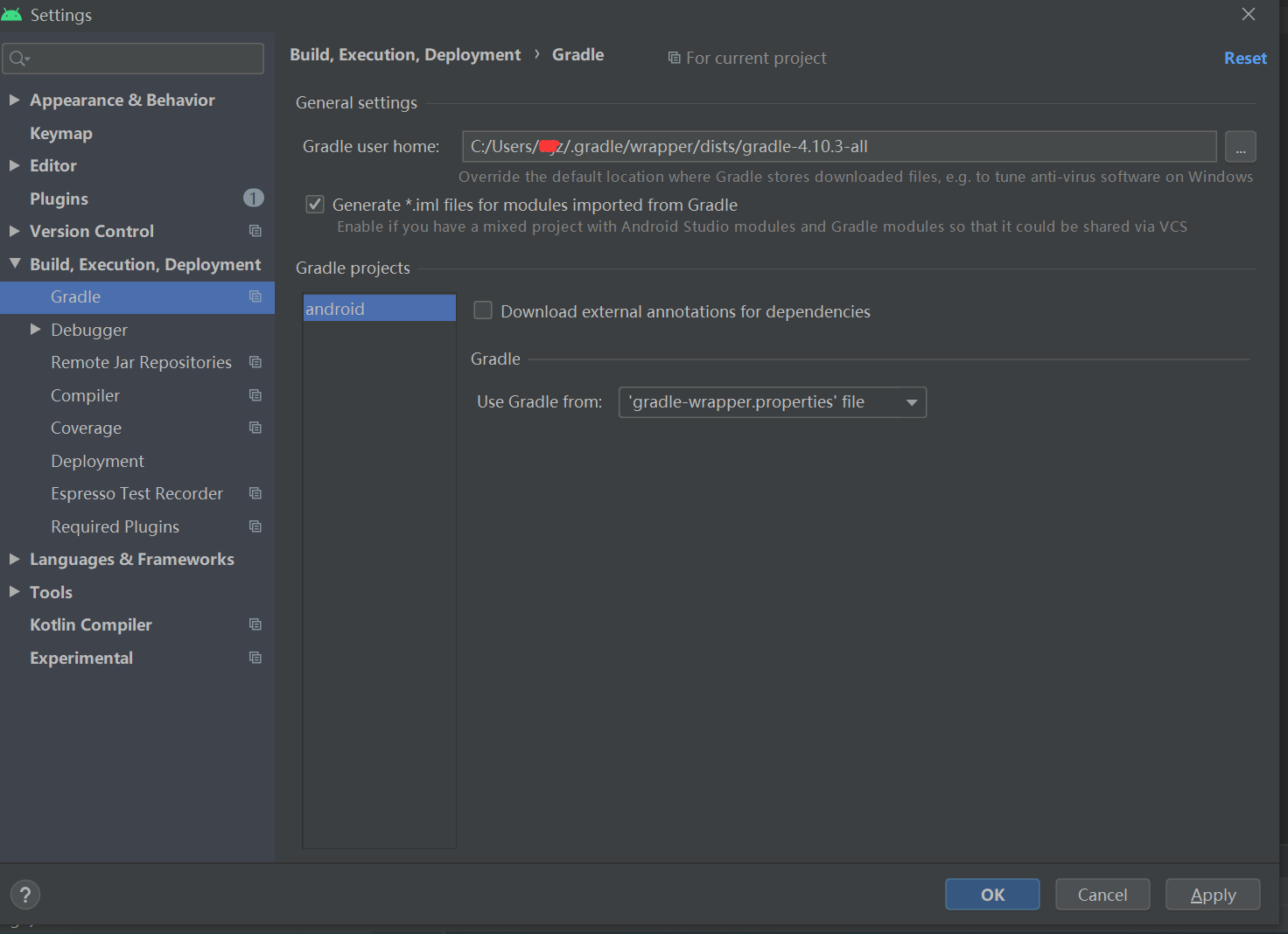Expand the Appearance & Behavior section
The height and width of the screenshot is (934, 1288).
[14, 100]
